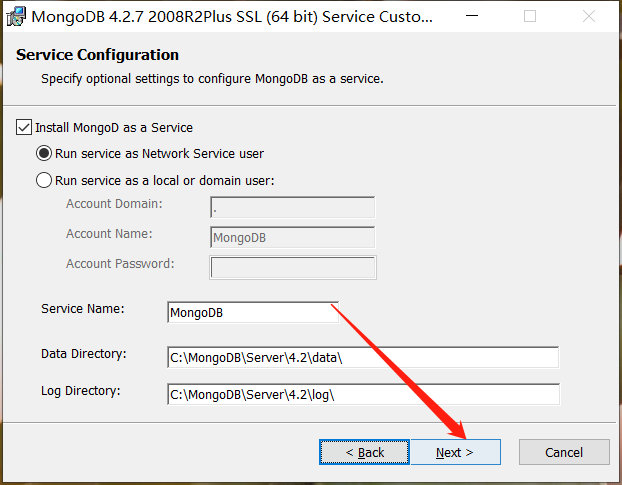Choose Run service as local or domain user
Image resolution: width=622 pixels, height=485 pixels.
coord(44,181)
